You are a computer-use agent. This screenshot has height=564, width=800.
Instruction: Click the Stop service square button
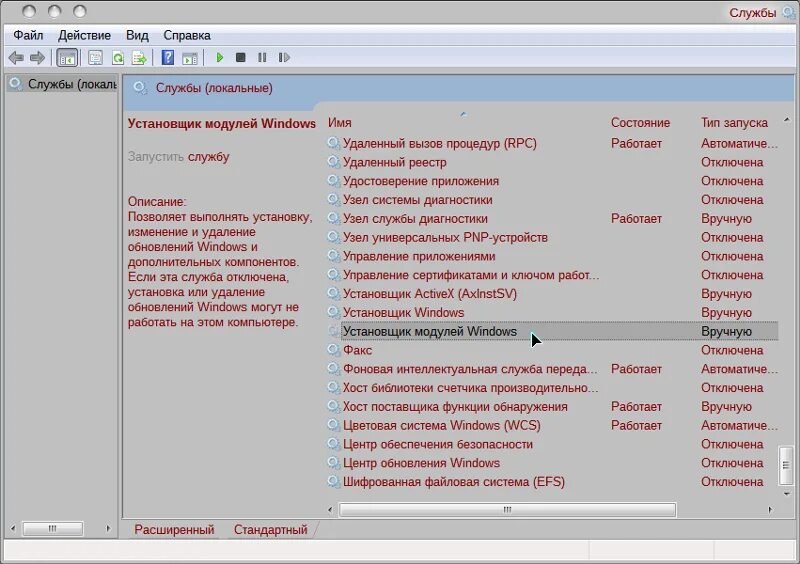point(241,58)
